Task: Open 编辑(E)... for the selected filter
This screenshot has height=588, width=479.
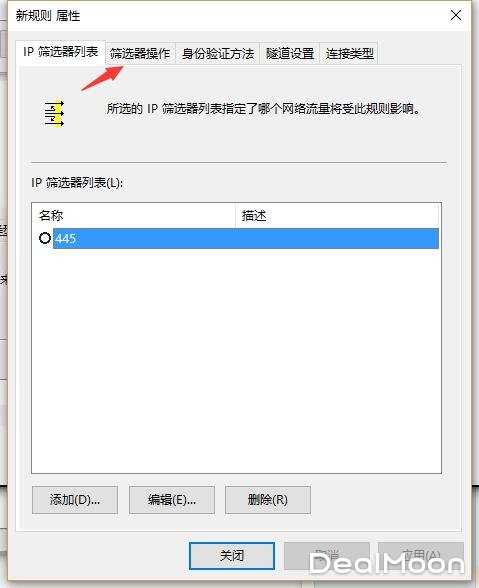Action: click(172, 500)
